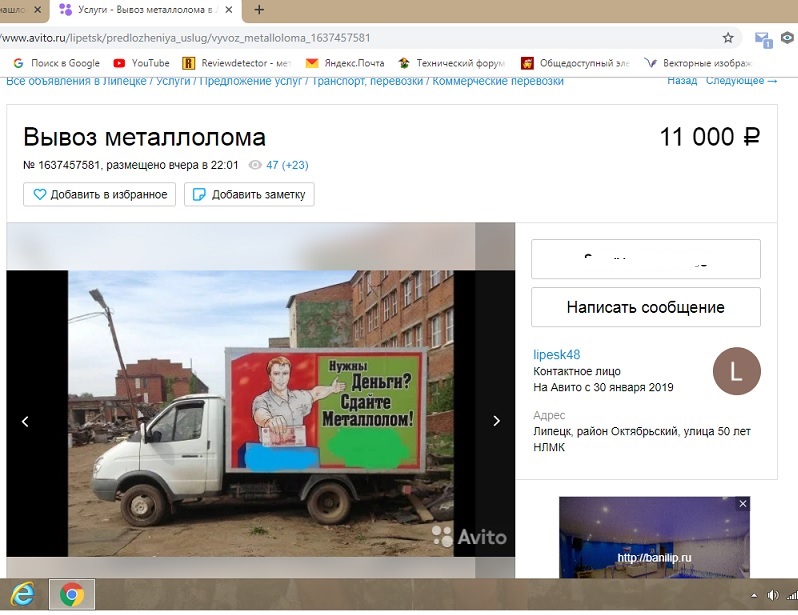Open the Яндекс.Почта bookmark
This screenshot has height=615, width=798.
coord(344,62)
